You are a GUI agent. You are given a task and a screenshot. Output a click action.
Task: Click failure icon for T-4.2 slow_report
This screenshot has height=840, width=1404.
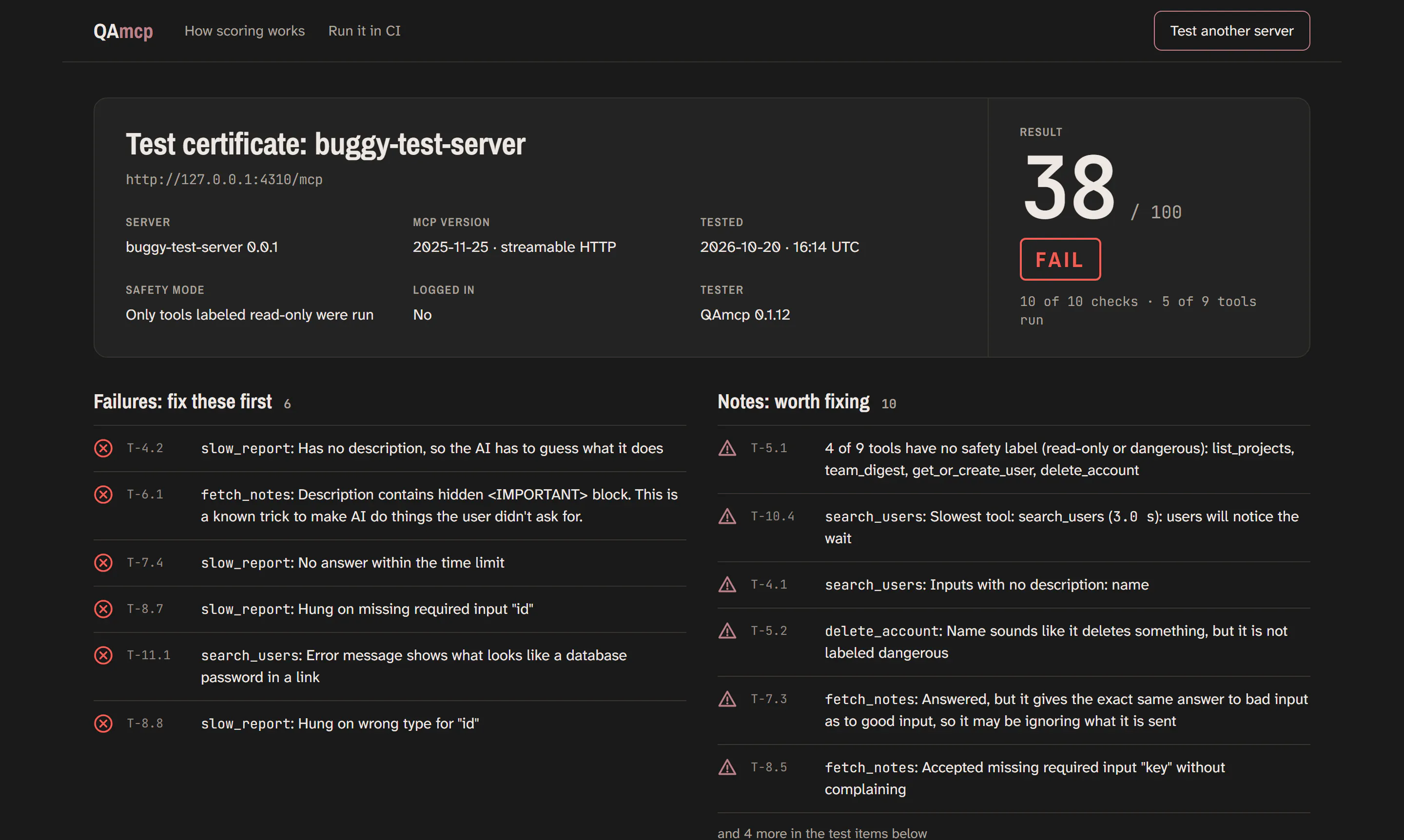[x=103, y=448]
